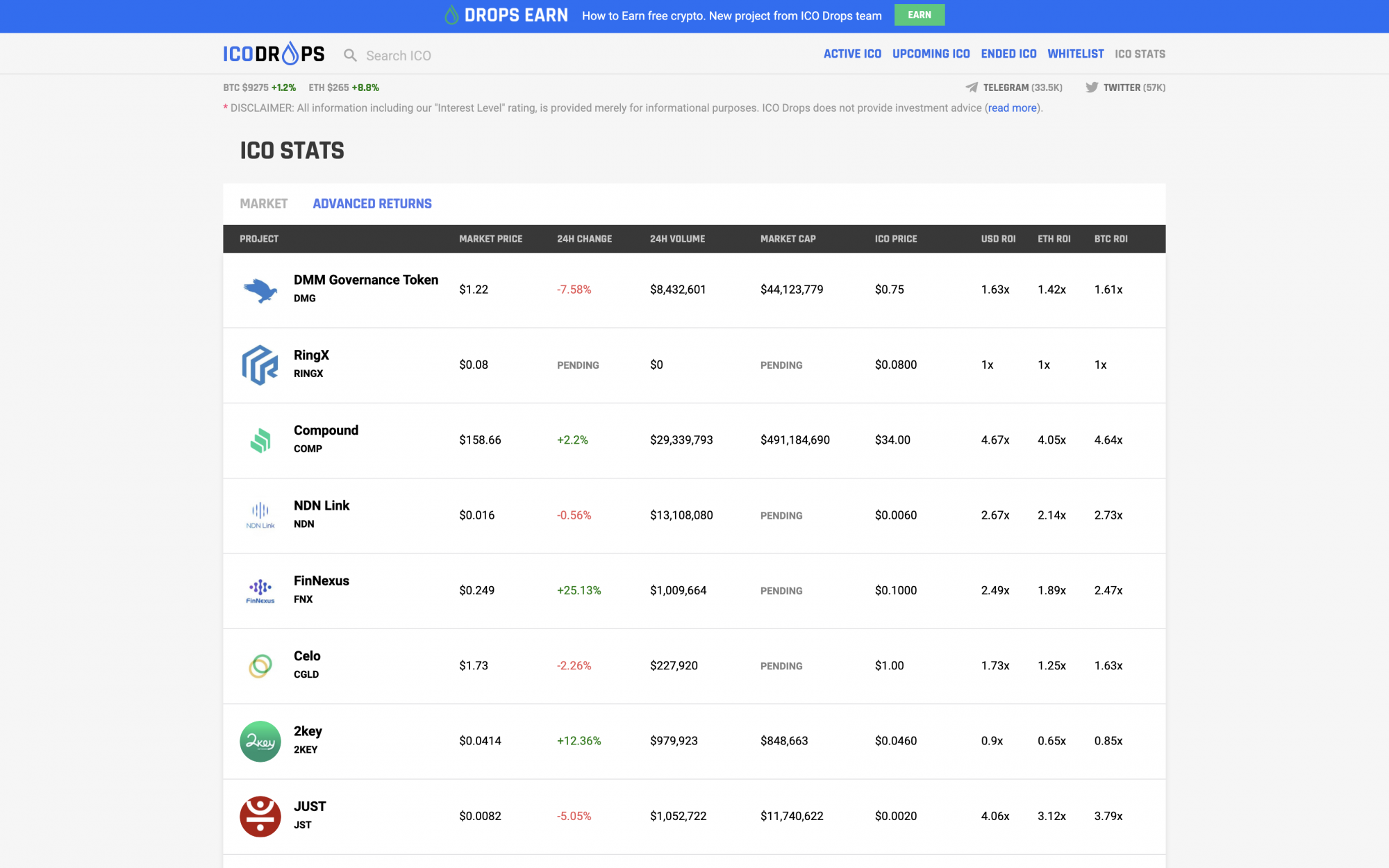Open the ICO STATS menu item
The image size is (1389, 868).
click(x=1140, y=53)
